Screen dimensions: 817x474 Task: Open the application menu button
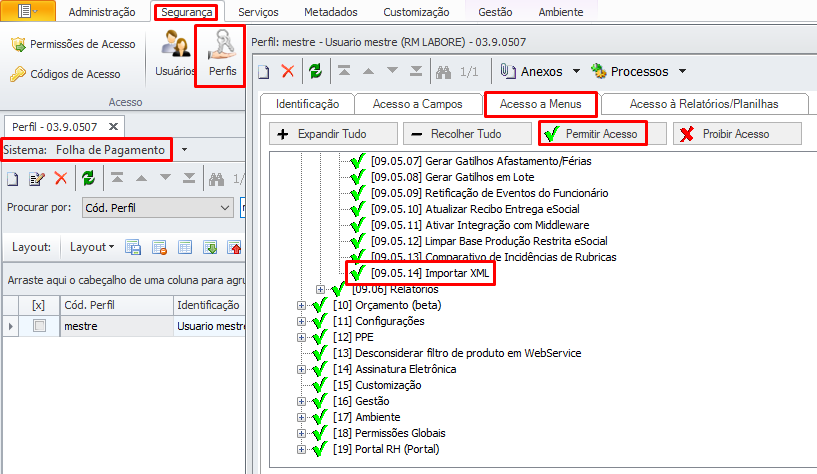(28, 11)
